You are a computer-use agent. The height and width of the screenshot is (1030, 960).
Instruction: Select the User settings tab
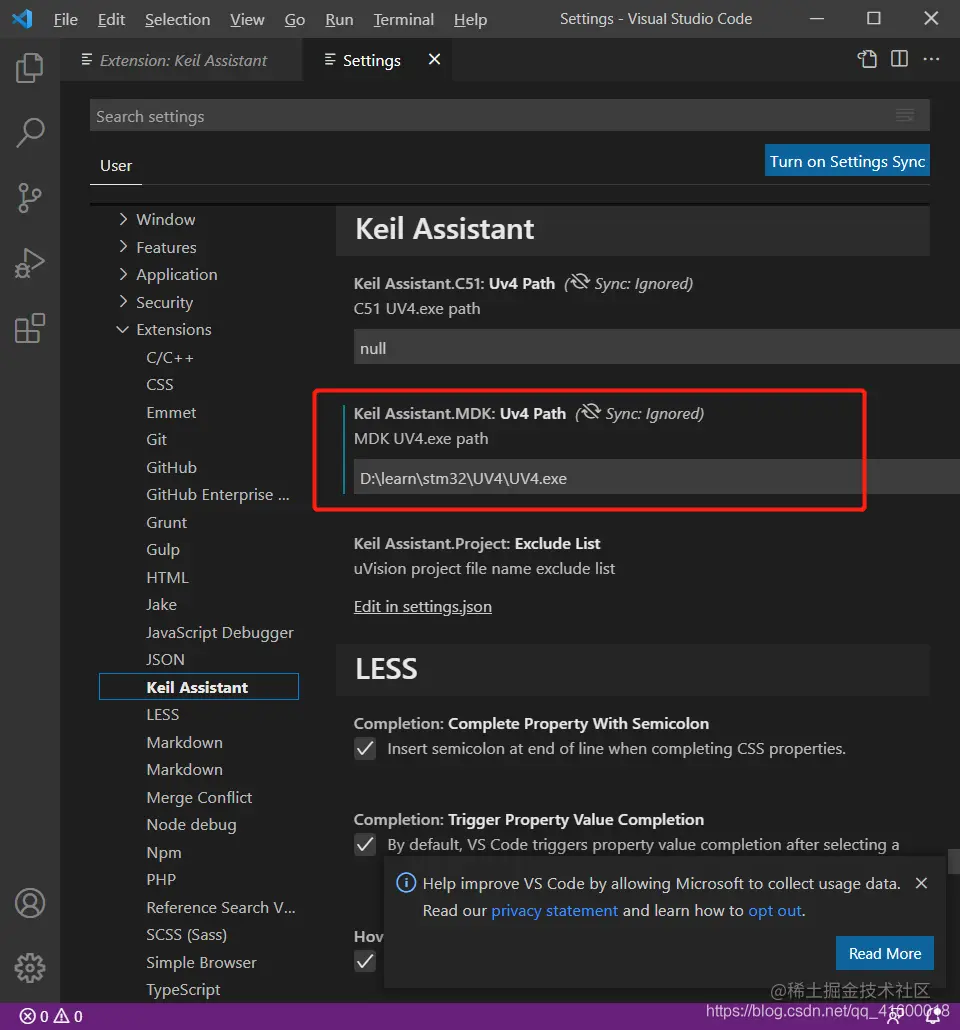[x=116, y=166]
